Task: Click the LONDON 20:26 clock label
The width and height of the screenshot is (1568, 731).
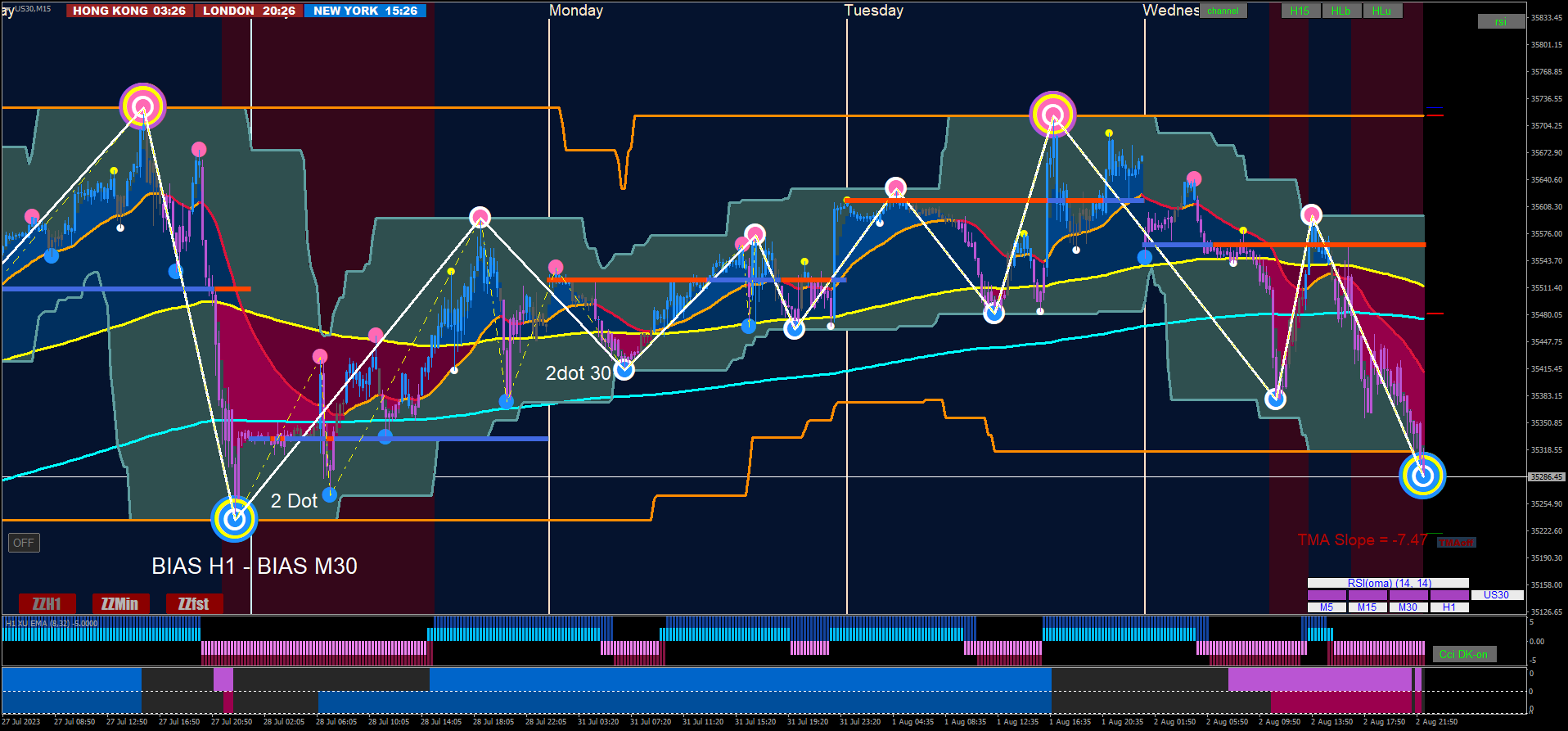Action: pos(249,11)
